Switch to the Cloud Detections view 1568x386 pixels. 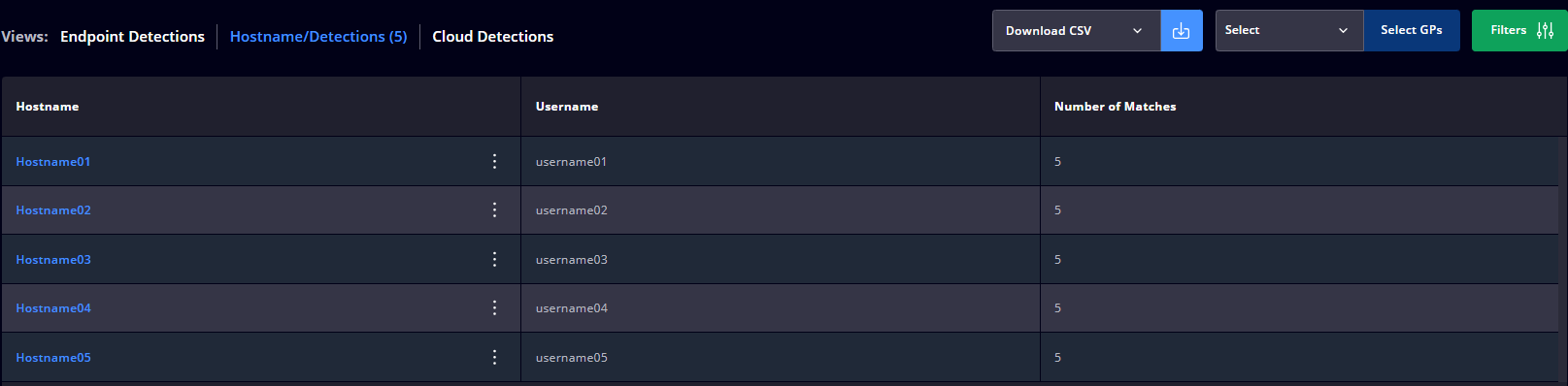click(x=492, y=37)
